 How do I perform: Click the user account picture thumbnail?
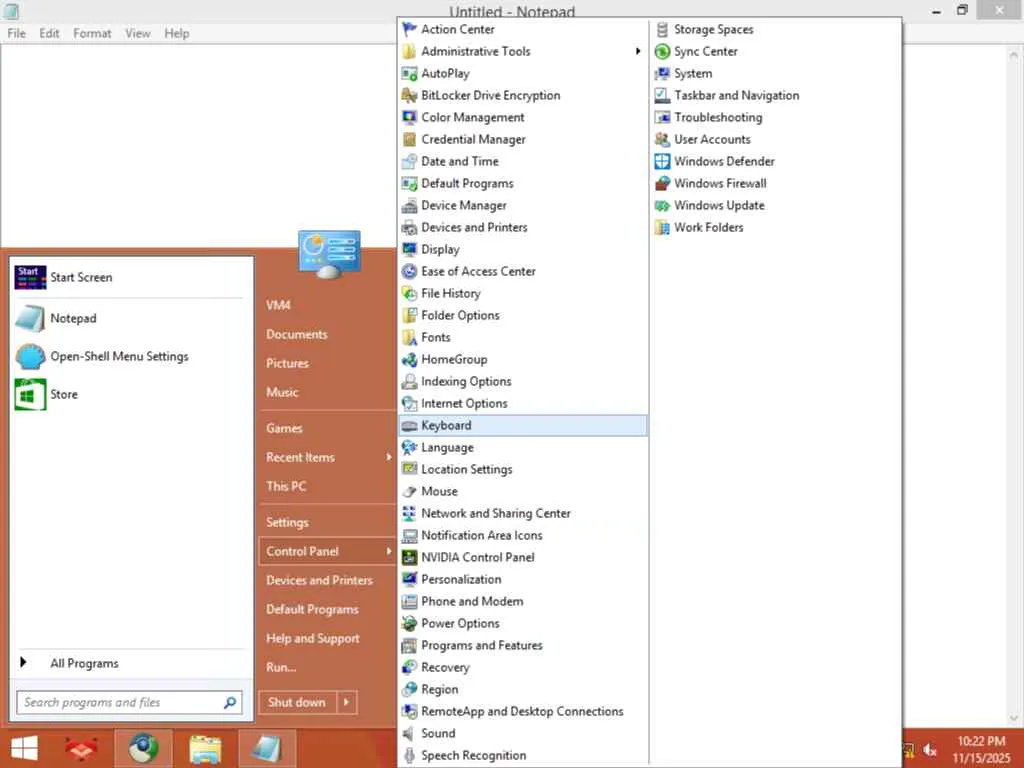[x=329, y=254]
